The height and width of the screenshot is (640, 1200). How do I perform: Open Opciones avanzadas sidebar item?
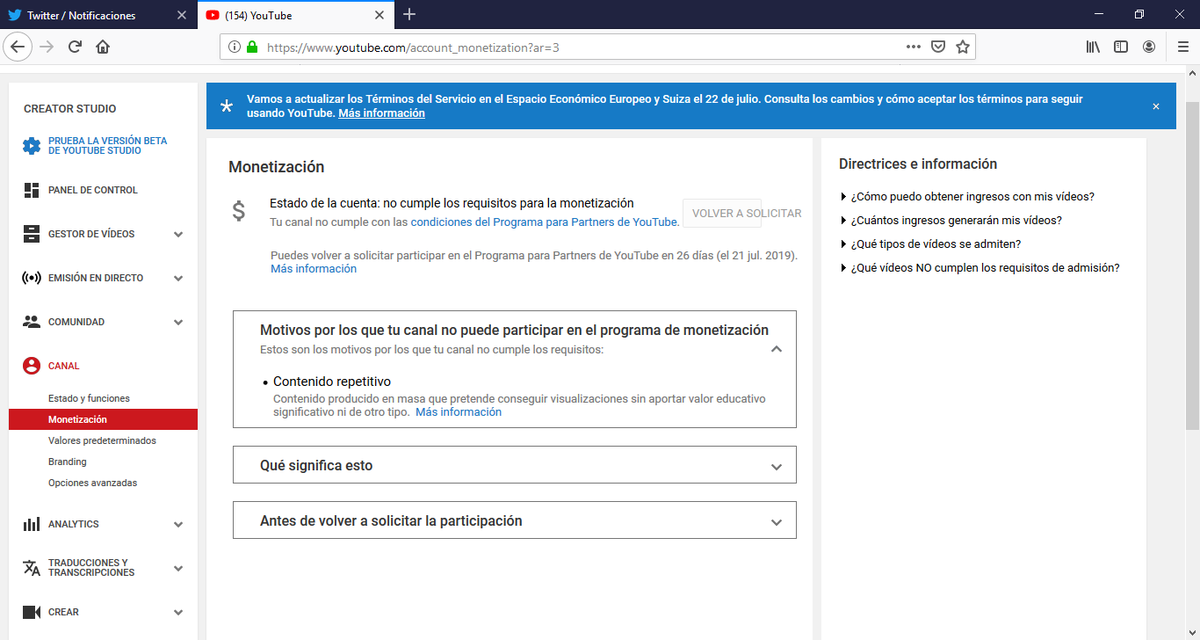(93, 483)
